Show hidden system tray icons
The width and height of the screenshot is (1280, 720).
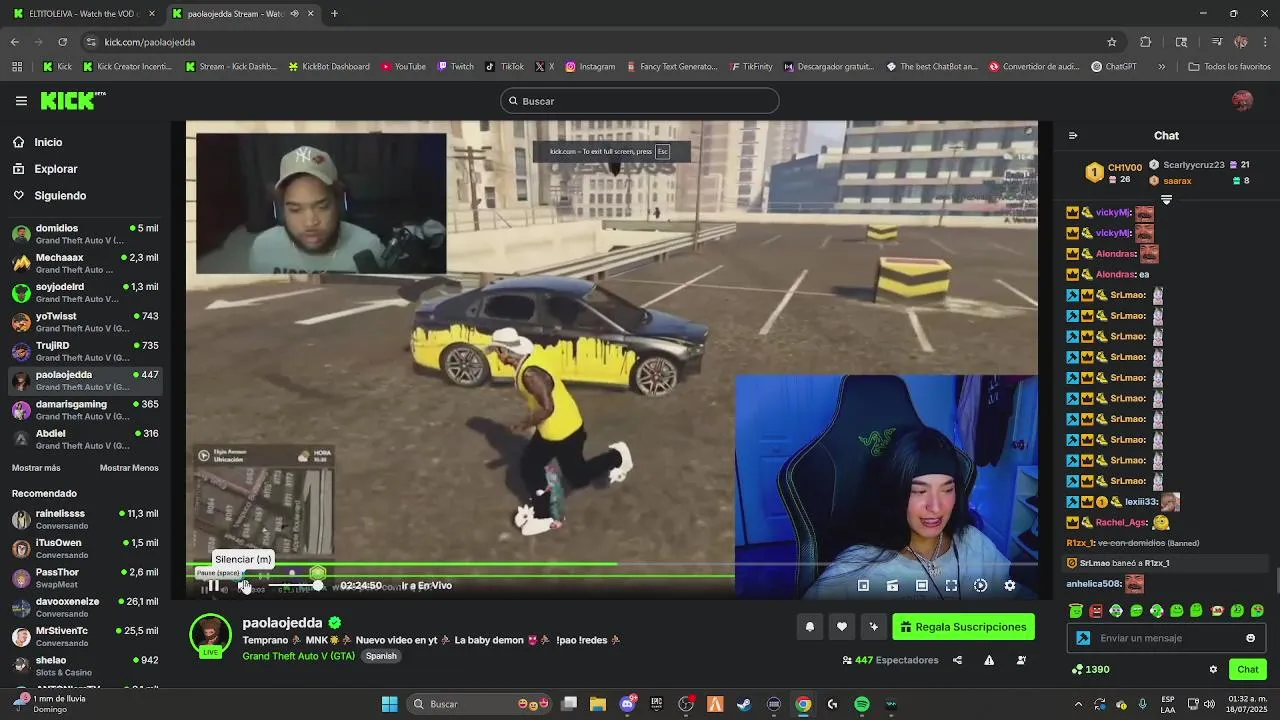[1078, 704]
